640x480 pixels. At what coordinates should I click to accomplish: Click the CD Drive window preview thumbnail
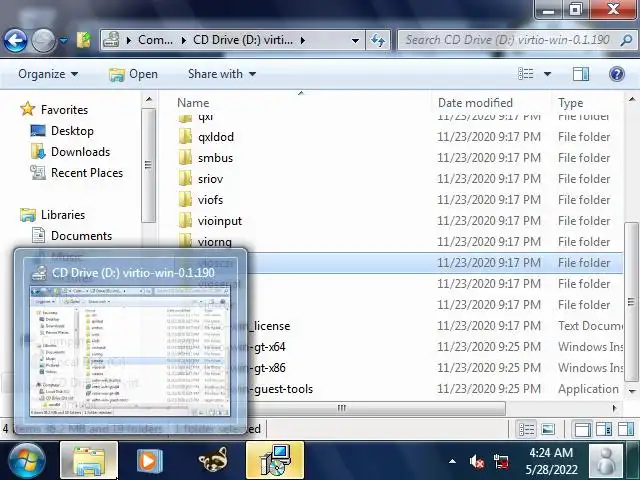130,351
